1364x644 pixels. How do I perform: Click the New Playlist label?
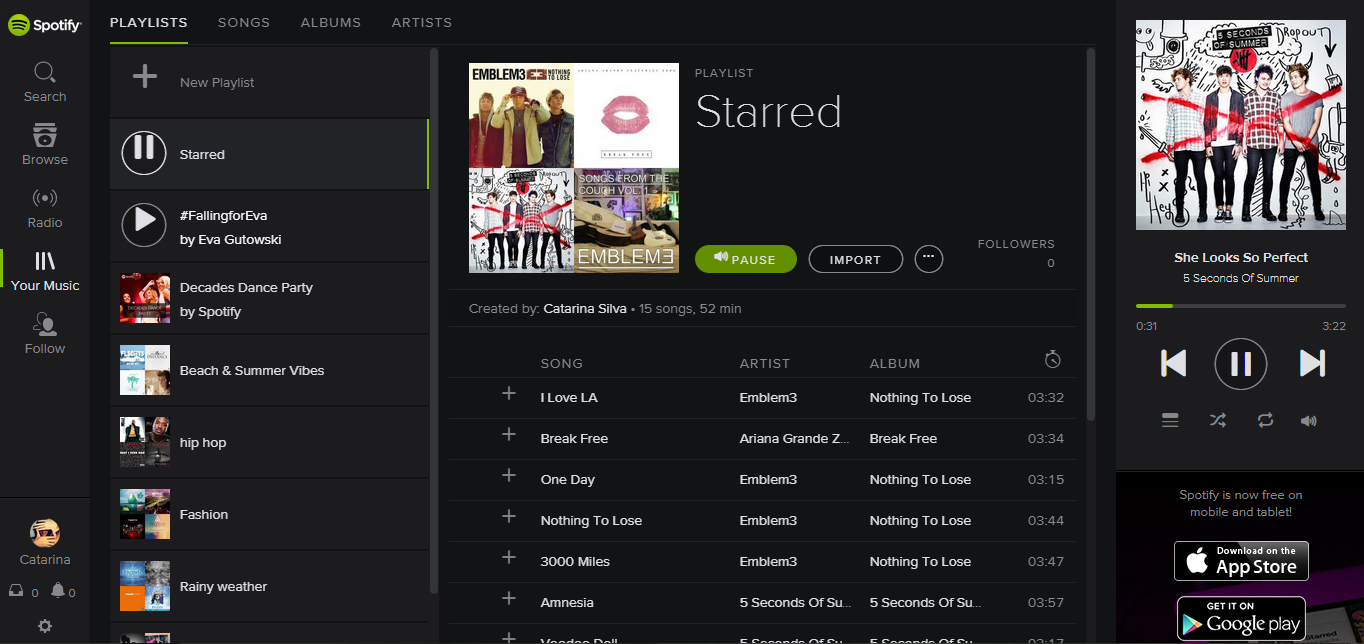pos(217,82)
